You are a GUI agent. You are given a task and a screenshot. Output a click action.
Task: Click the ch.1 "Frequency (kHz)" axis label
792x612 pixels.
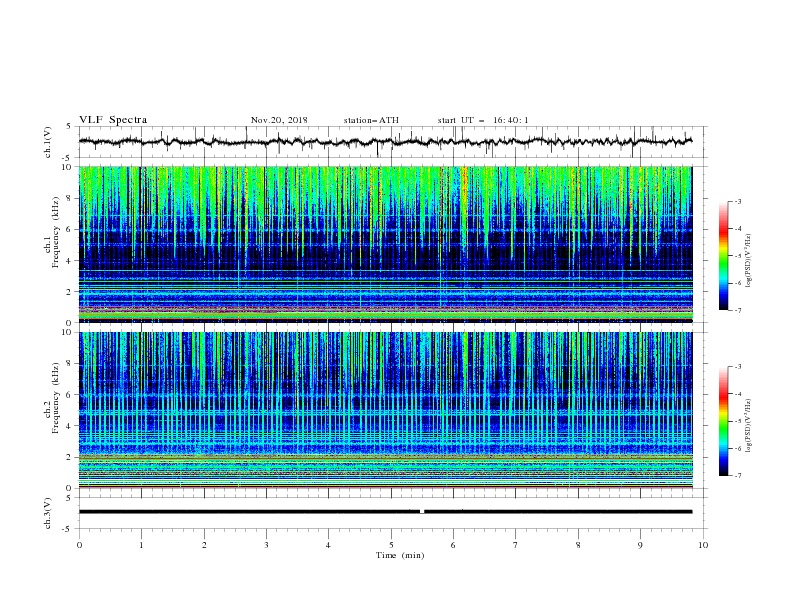pyautogui.click(x=56, y=233)
